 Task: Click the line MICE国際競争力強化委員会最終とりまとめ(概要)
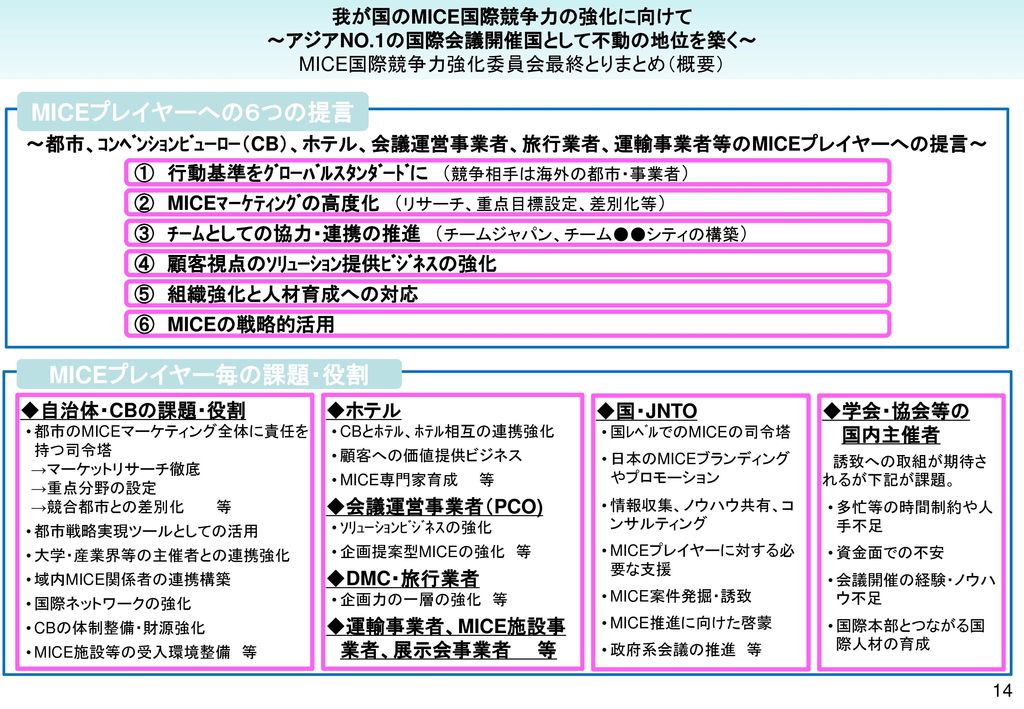(x=512, y=64)
